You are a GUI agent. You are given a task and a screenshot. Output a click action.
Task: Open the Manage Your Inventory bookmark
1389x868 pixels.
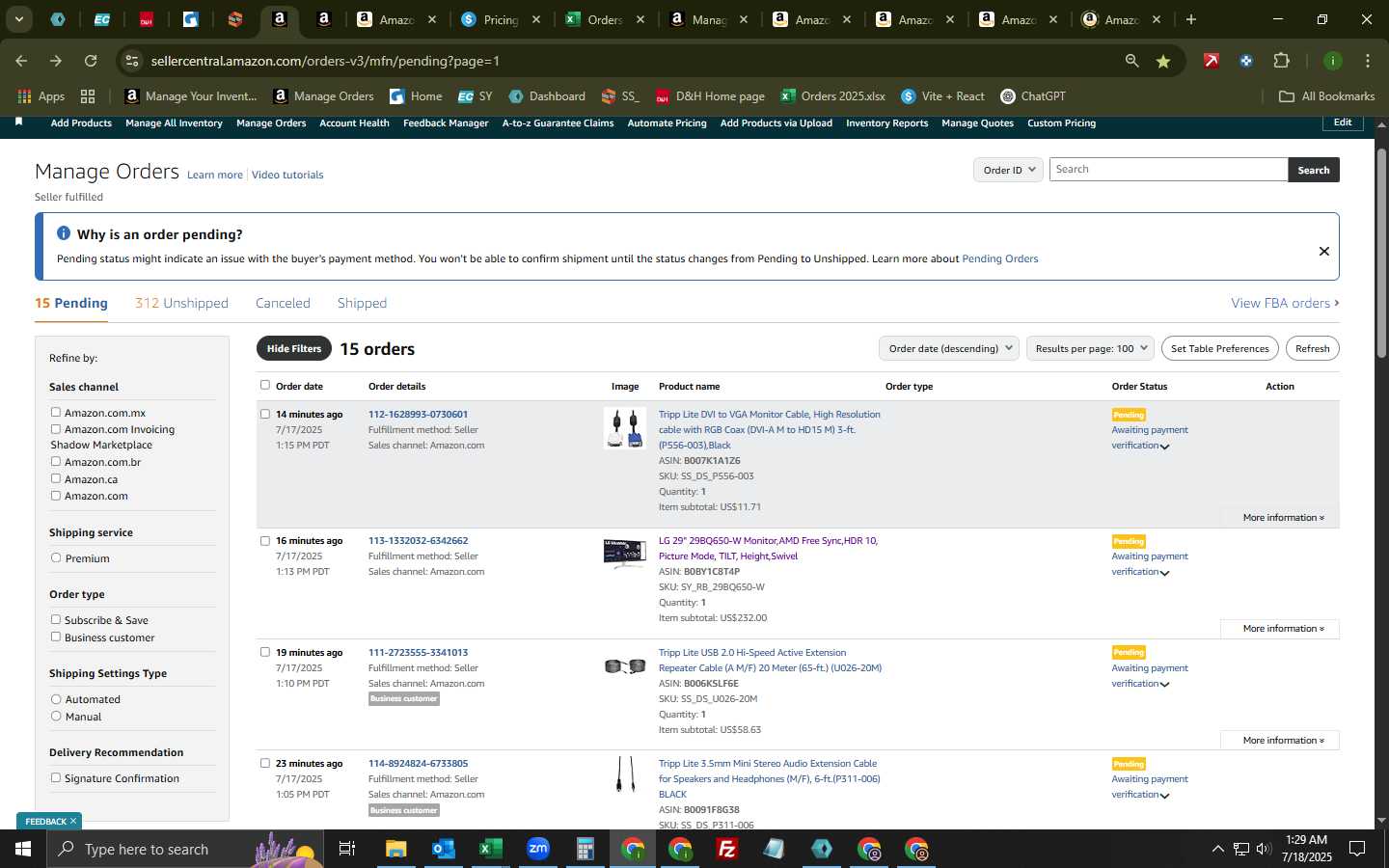(x=191, y=96)
